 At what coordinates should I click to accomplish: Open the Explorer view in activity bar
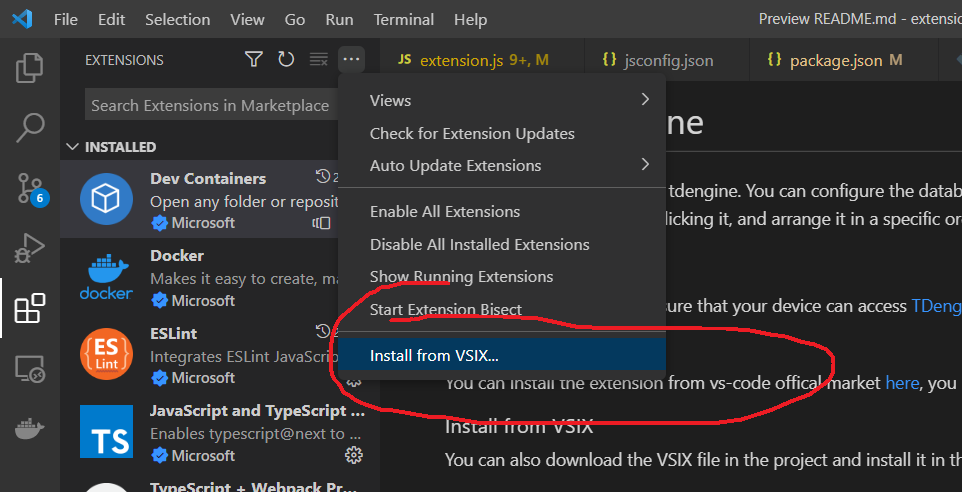(x=29, y=68)
